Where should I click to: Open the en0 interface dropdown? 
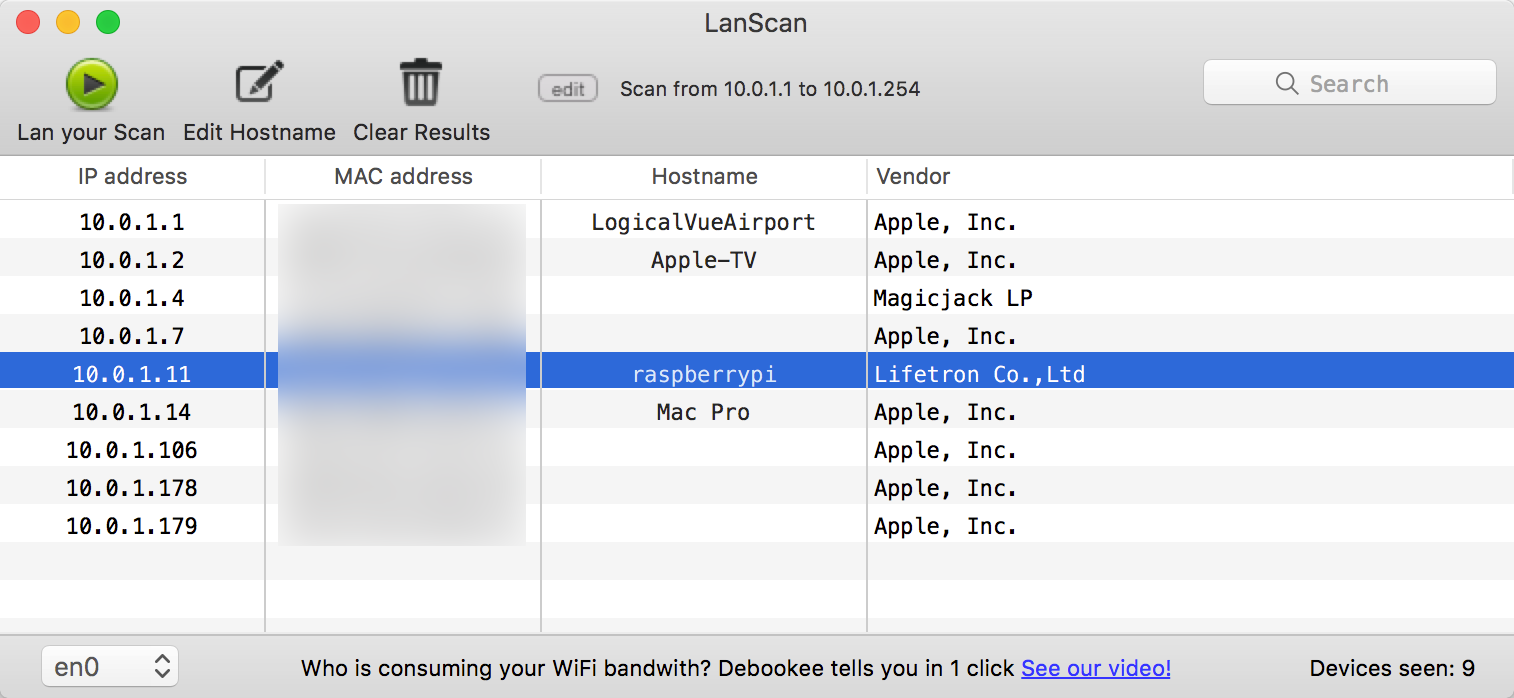(x=110, y=667)
